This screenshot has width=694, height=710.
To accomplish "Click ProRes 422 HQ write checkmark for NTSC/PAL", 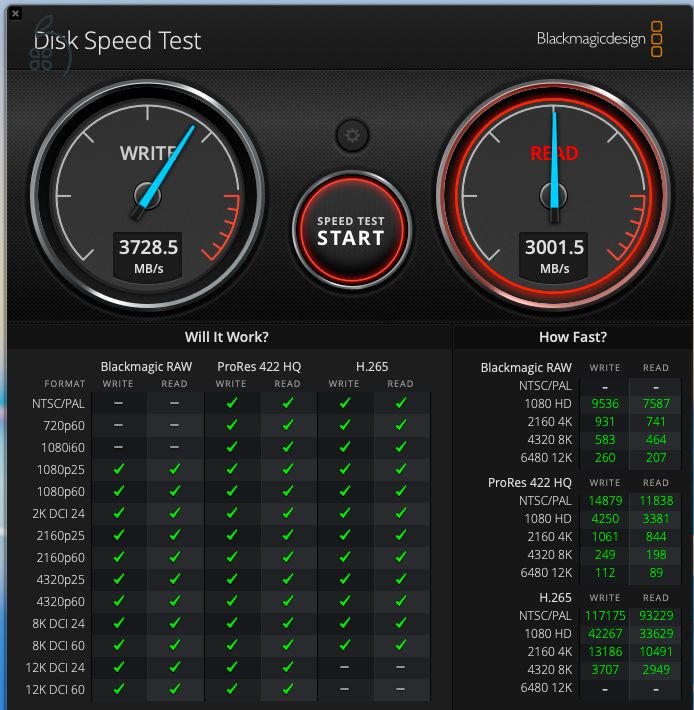I will (x=232, y=403).
